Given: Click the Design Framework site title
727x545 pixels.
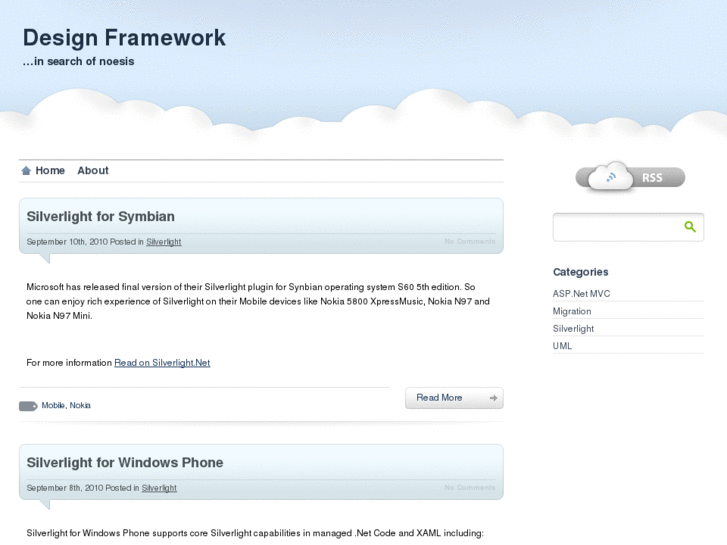Looking at the screenshot, I should pyautogui.click(x=124, y=38).
